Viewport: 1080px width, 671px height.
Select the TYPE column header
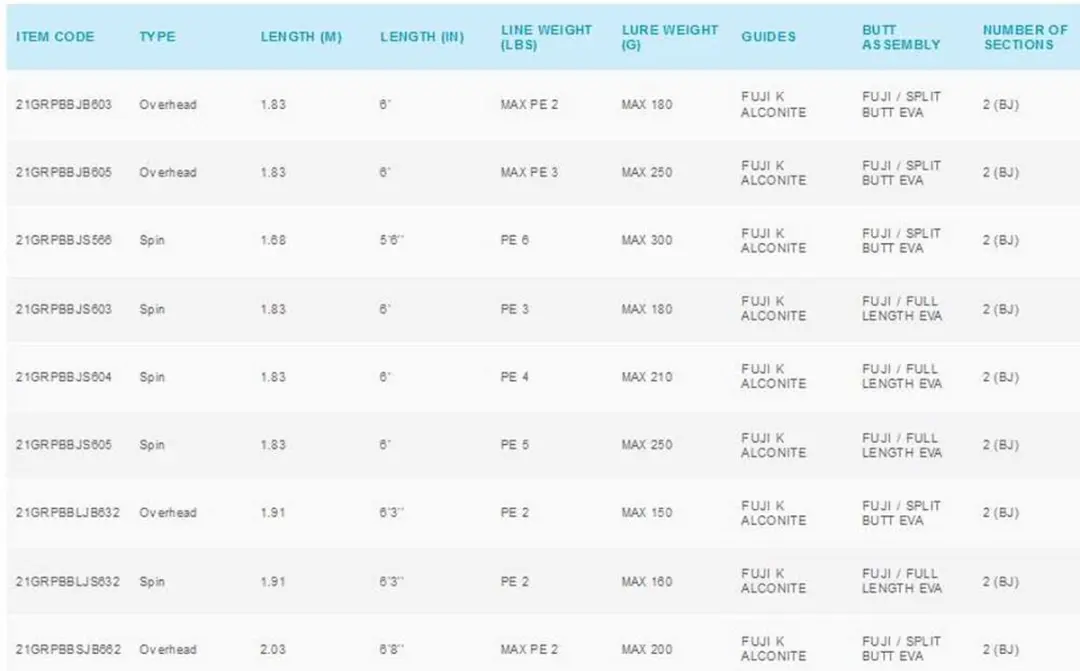pyautogui.click(x=157, y=37)
